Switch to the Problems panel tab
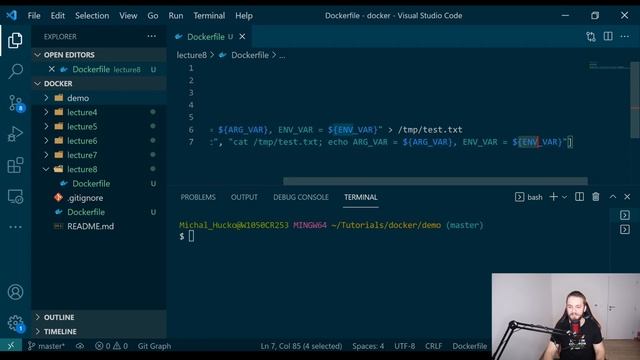Viewport: 640px width, 360px height. 198,197
